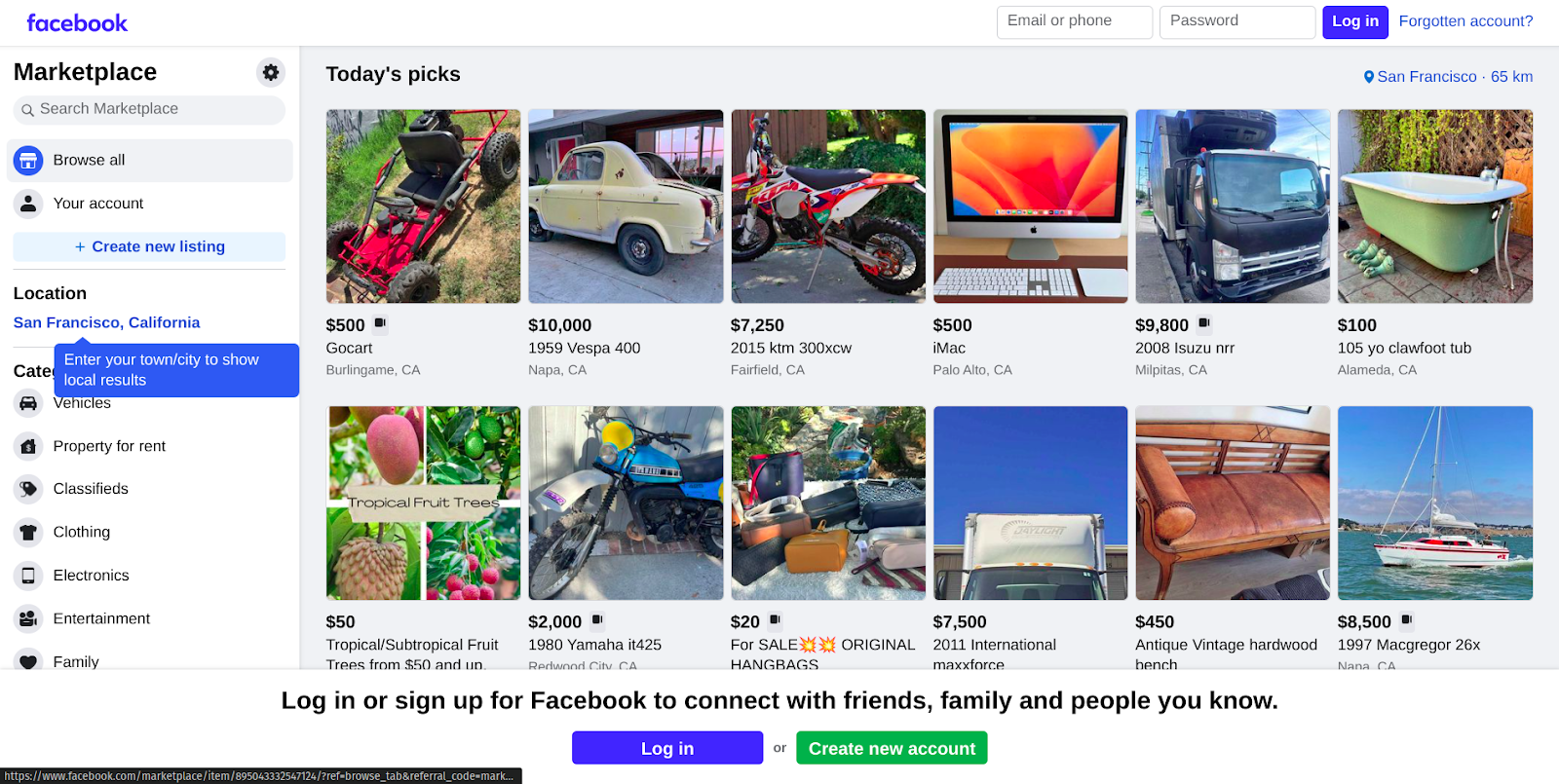Open the 1959 Vespa 400 listing

point(626,206)
